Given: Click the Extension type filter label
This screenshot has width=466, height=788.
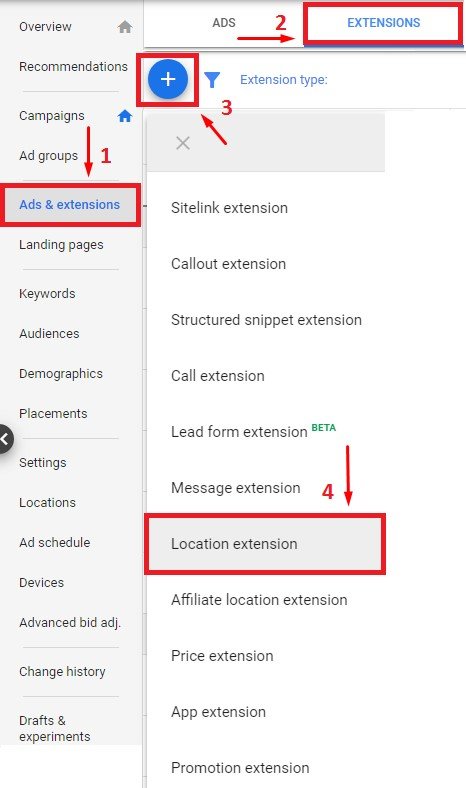Looking at the screenshot, I should pos(284,79).
